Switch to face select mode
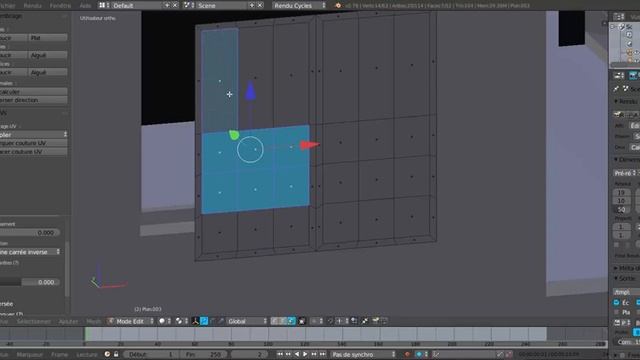The image size is (640, 360). pyautogui.click(x=291, y=321)
